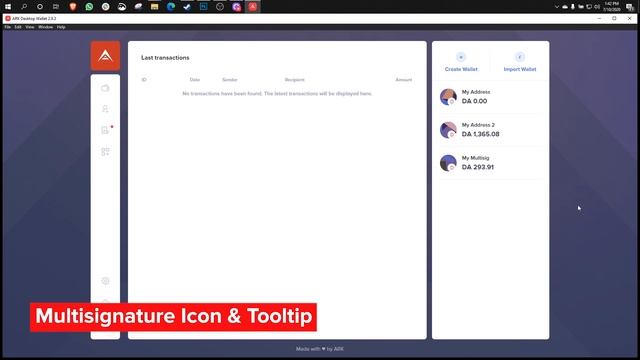Screen dimensions: 640x360
Task: Click the My Address wallet name
Action: [476, 92]
